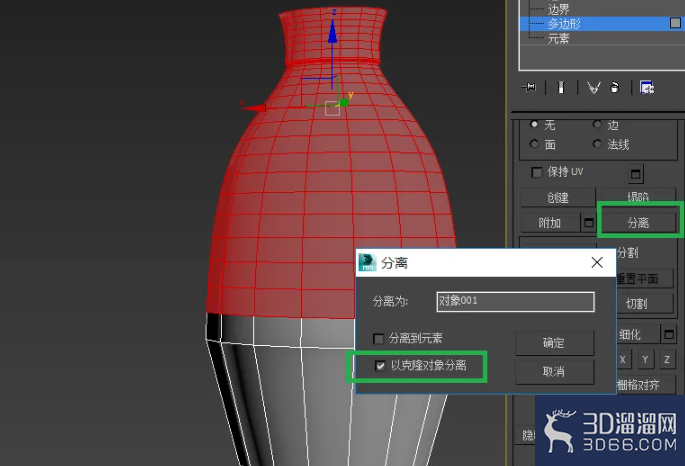The height and width of the screenshot is (466, 685).
Task: Click the Y align button
Action: pyautogui.click(x=645, y=360)
